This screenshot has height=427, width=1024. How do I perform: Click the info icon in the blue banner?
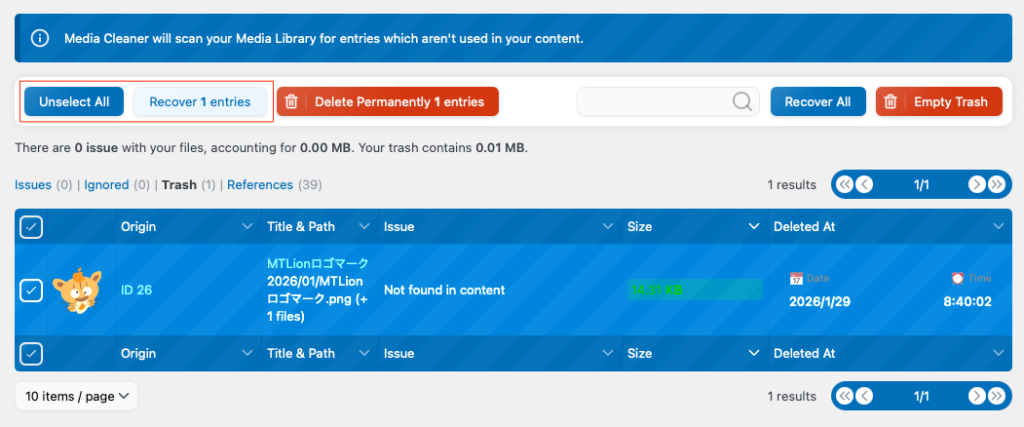40,39
